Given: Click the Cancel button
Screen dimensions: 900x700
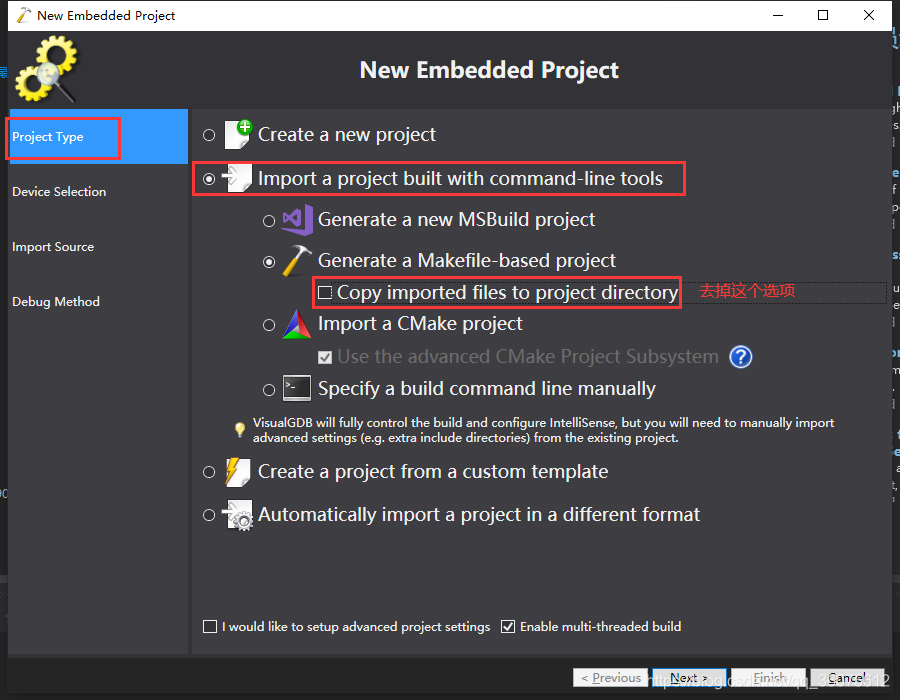Looking at the screenshot, I should pos(846,677).
